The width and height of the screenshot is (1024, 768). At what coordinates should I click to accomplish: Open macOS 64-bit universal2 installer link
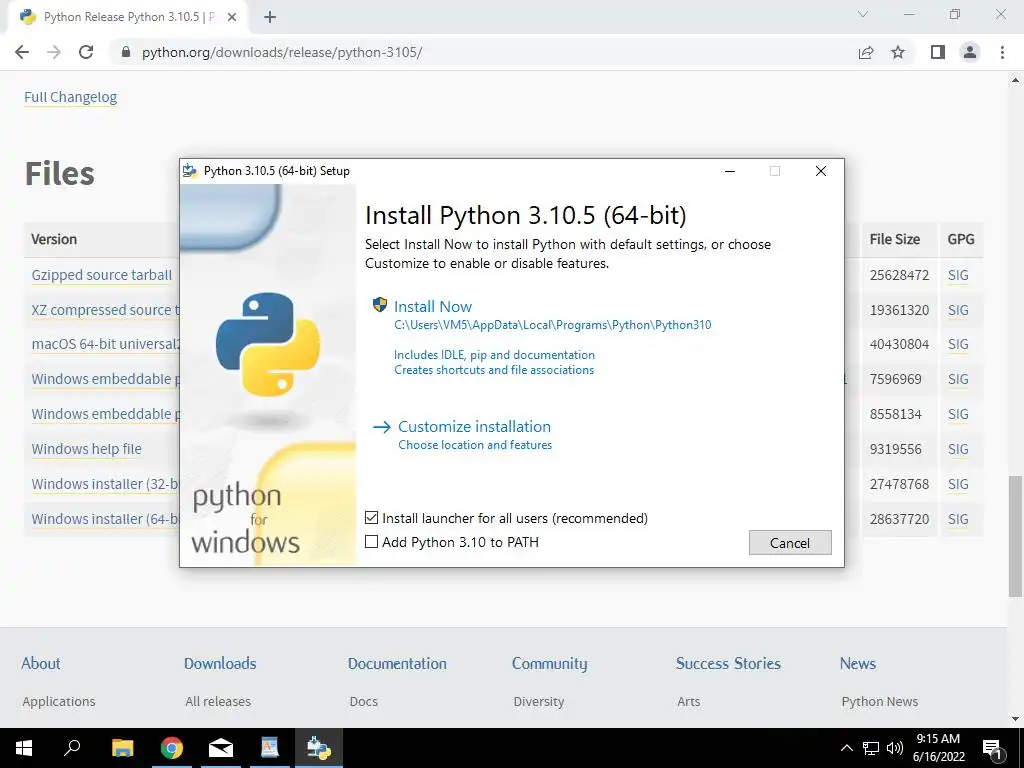coord(105,344)
